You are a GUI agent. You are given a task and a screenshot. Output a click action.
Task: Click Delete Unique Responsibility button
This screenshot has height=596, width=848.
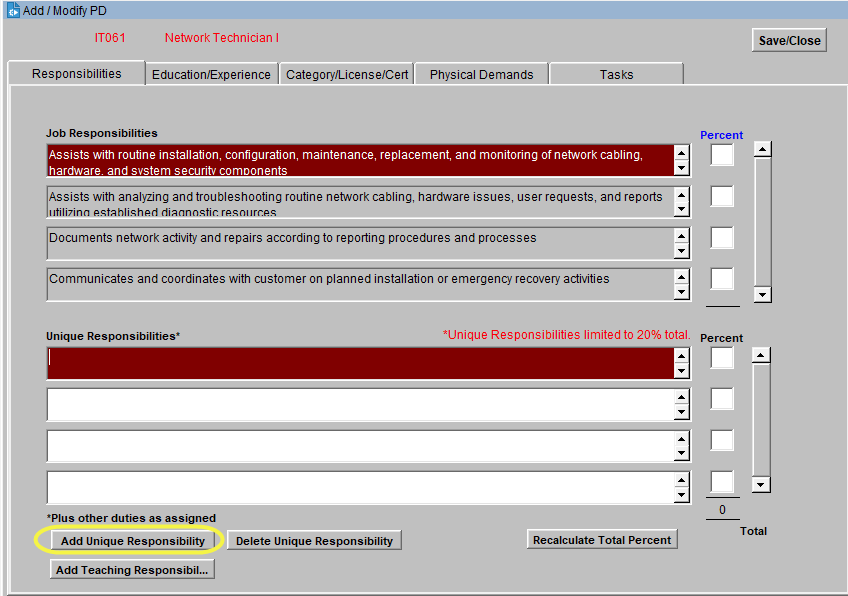coord(314,541)
